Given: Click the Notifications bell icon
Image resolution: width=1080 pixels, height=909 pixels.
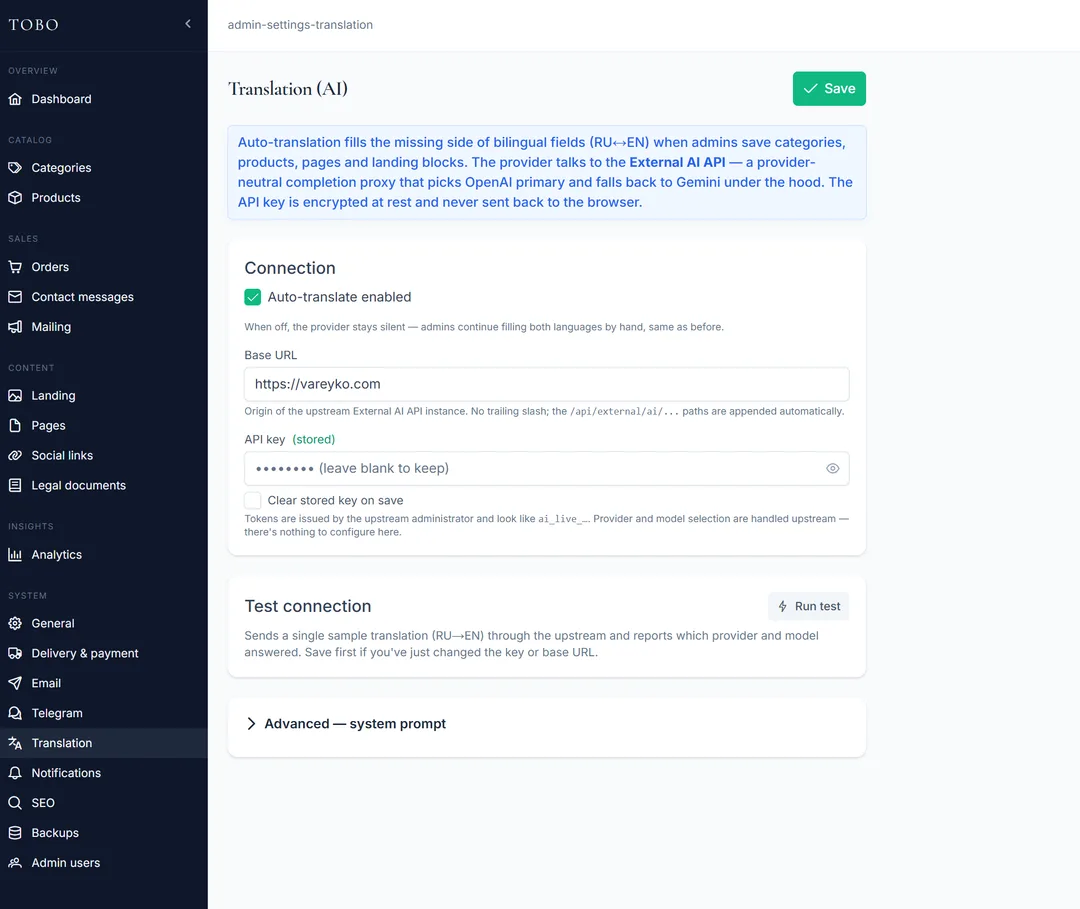Looking at the screenshot, I should coord(15,773).
